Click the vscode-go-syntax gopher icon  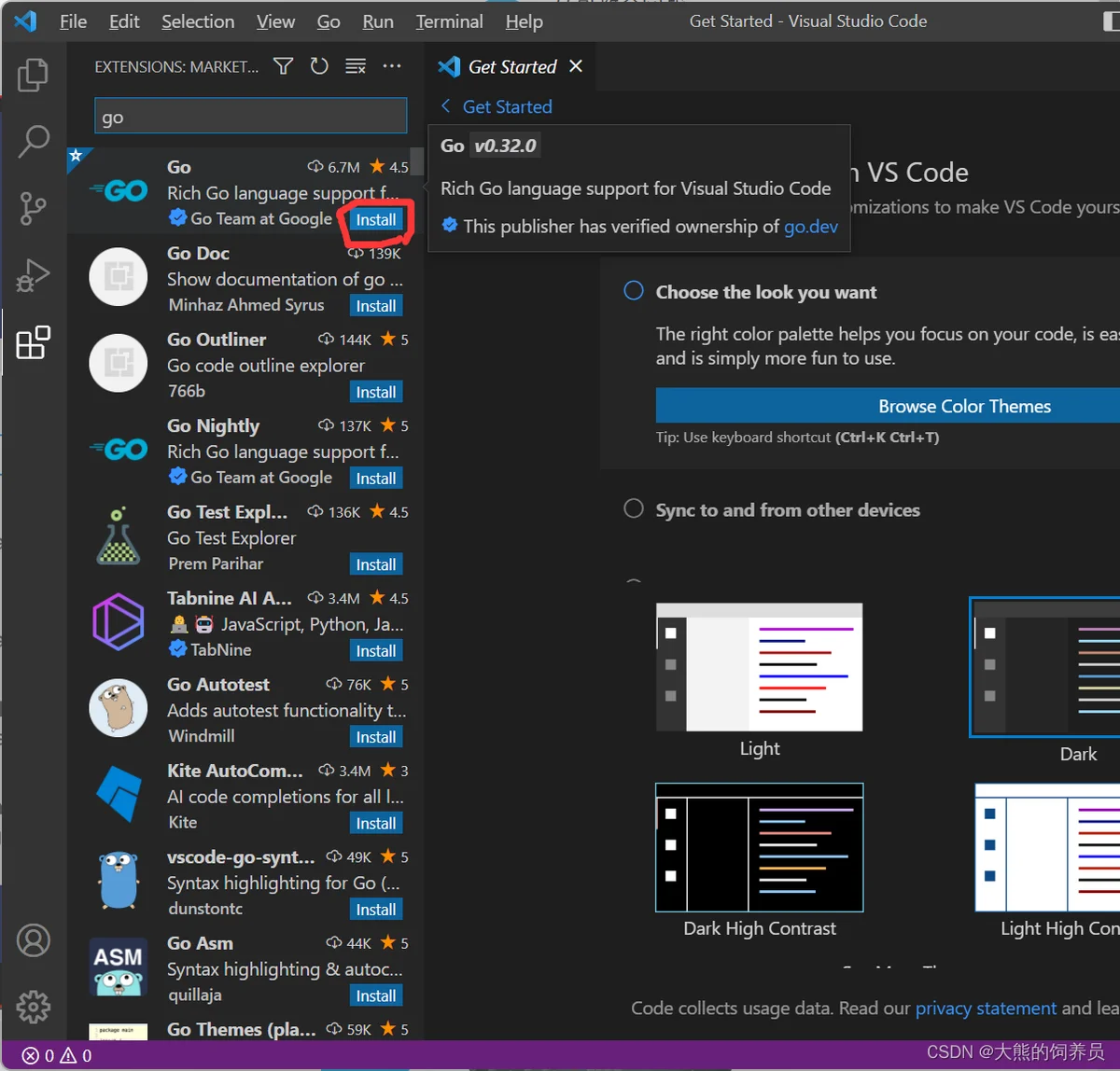(x=119, y=880)
